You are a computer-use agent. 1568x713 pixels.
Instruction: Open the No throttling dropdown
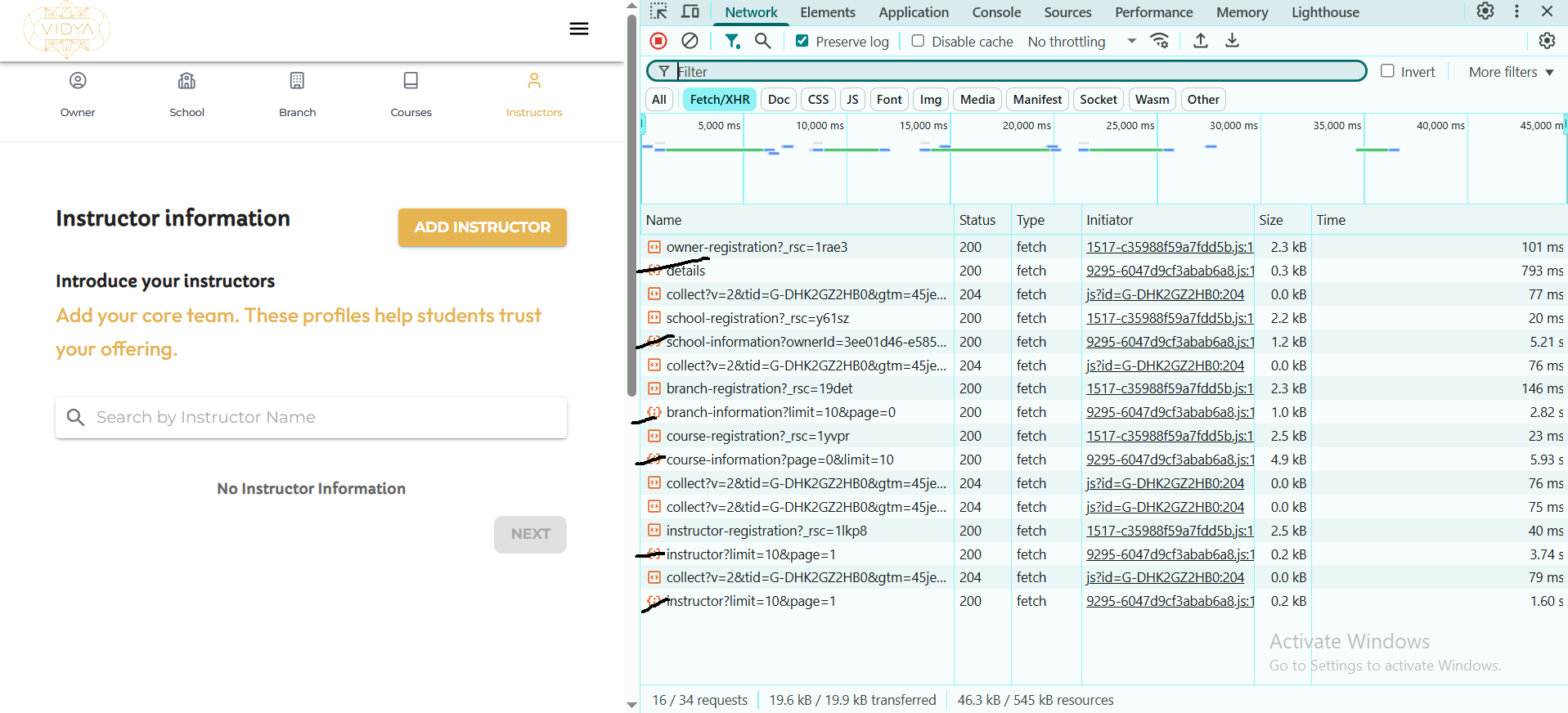[1081, 42]
